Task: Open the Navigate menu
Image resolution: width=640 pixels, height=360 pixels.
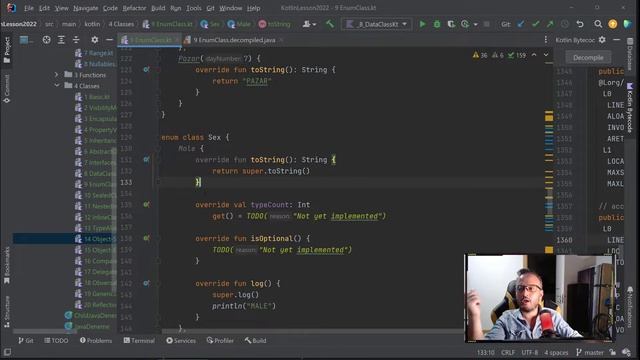Action: 86,8
